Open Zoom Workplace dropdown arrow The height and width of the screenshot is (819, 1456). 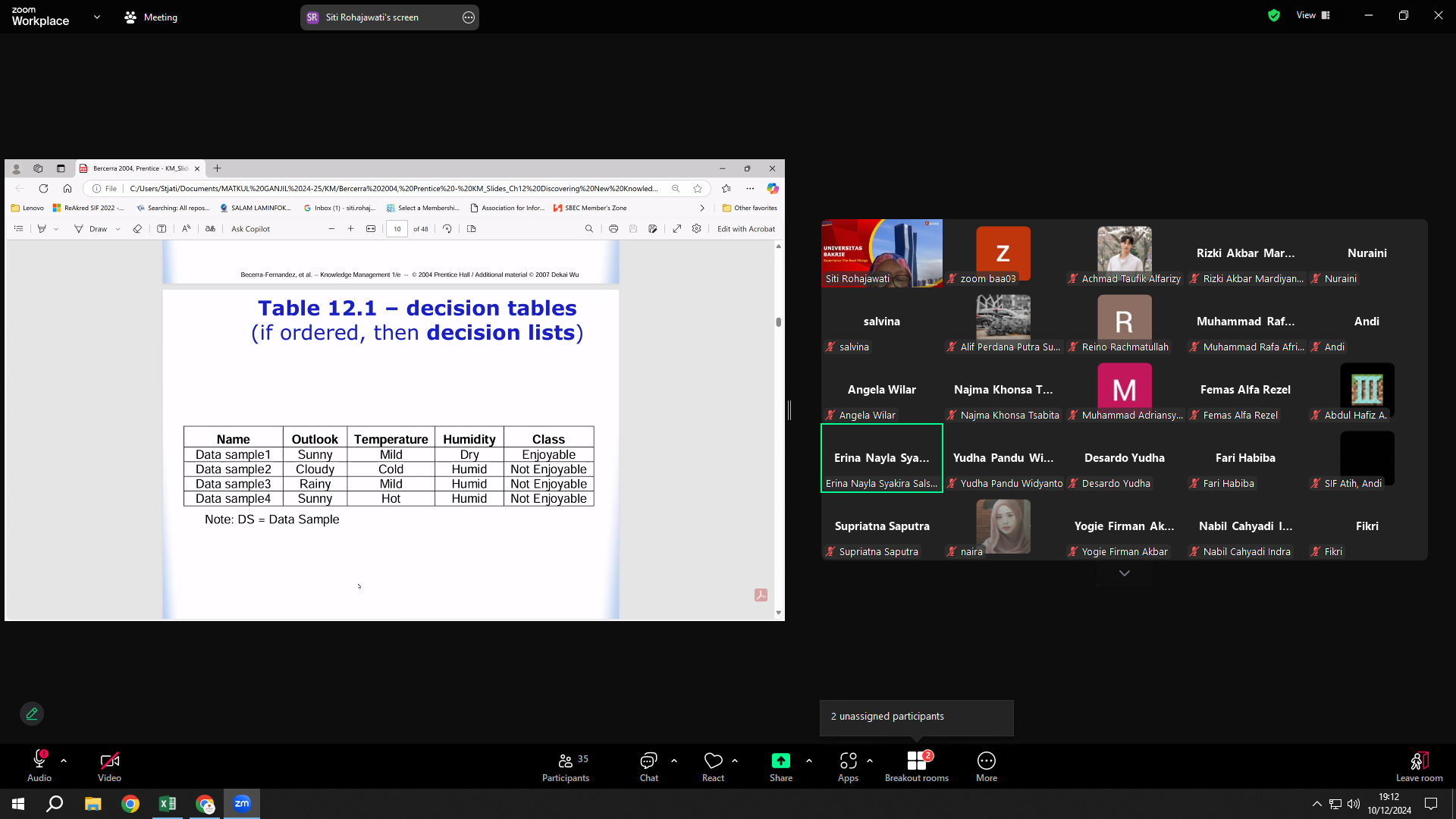[x=97, y=17]
